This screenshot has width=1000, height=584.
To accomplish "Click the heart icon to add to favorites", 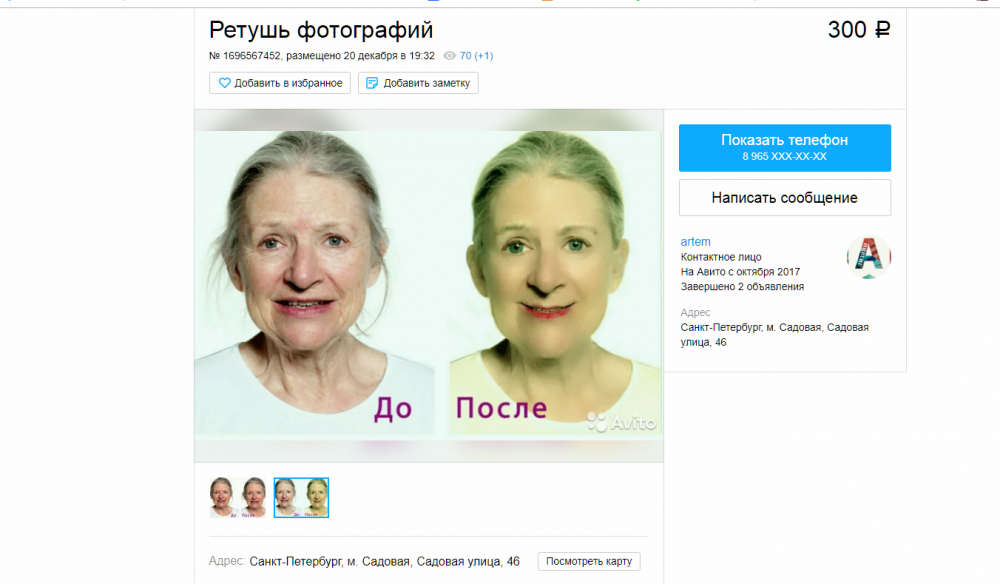I will (x=225, y=83).
